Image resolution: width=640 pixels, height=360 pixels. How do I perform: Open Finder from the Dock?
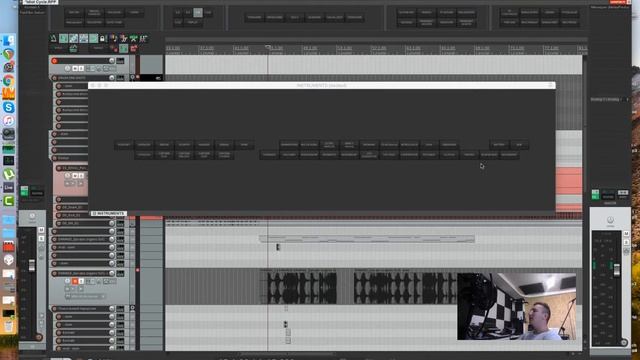coord(9,41)
